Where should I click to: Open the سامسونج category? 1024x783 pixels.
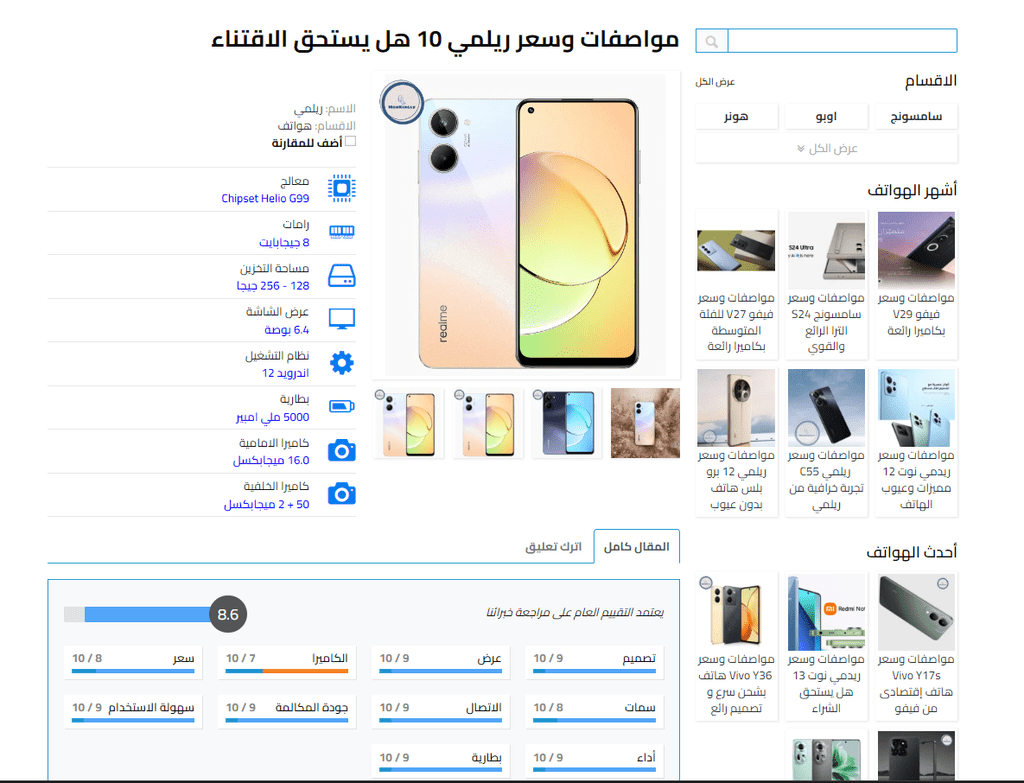pos(916,116)
